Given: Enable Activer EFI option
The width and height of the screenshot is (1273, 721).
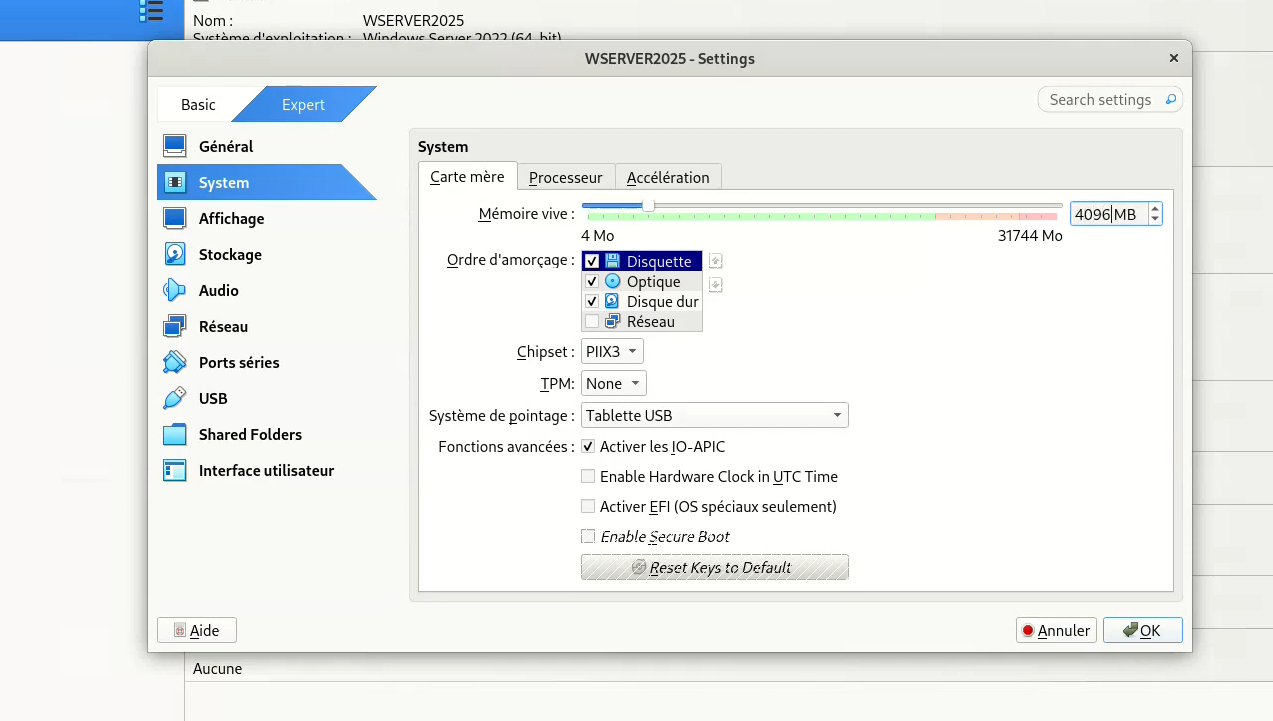Looking at the screenshot, I should [x=588, y=506].
